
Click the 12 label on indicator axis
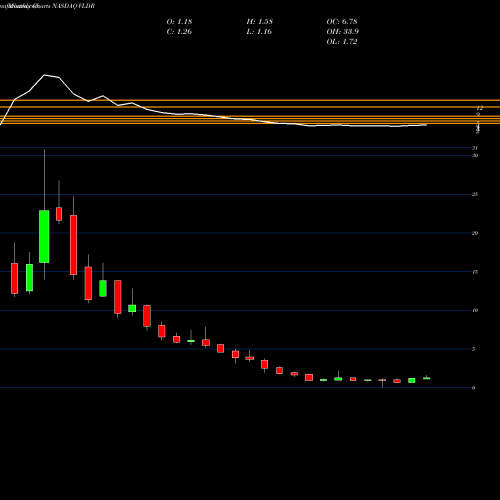click(479, 108)
